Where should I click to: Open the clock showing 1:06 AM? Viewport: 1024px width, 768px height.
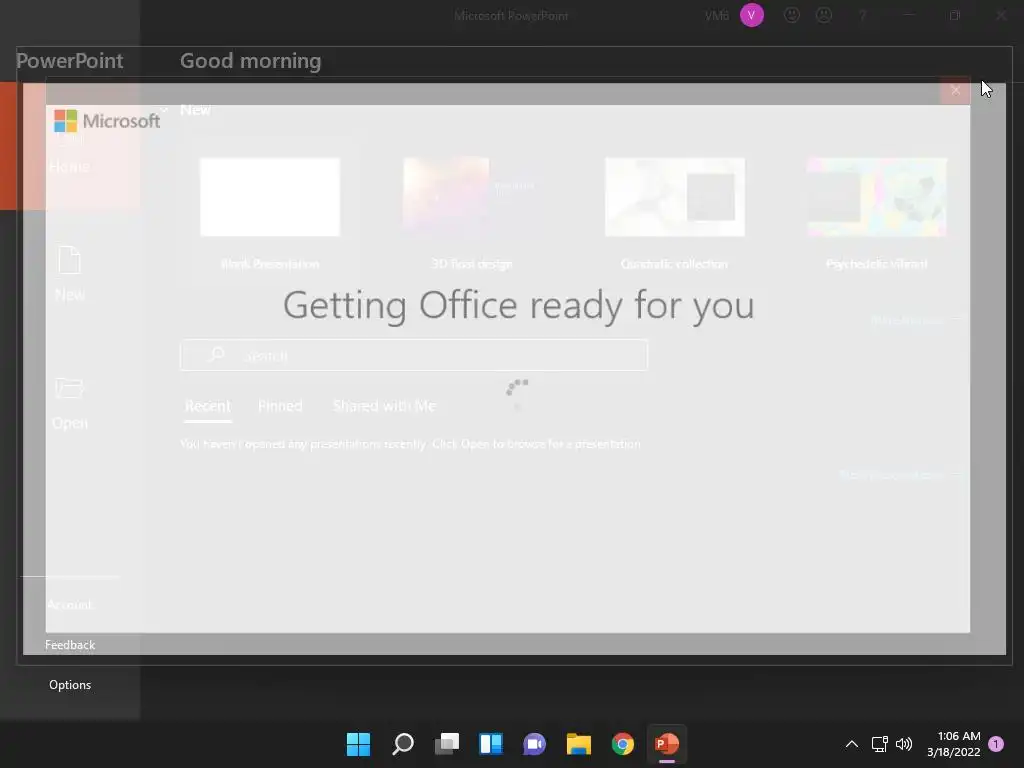point(953,744)
